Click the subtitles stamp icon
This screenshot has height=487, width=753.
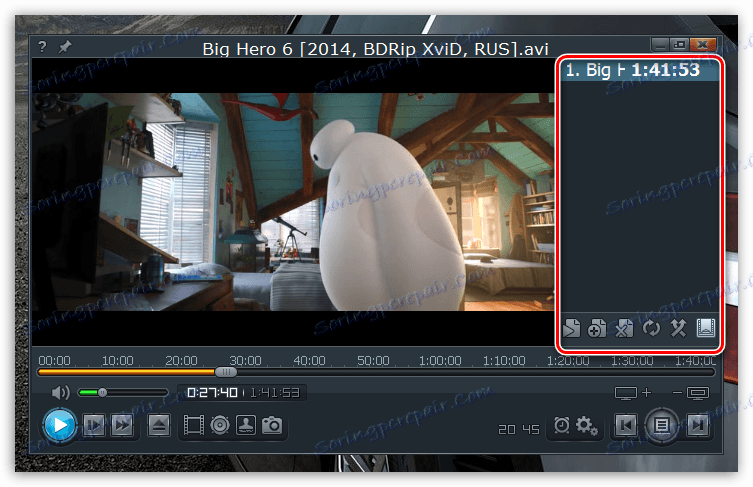tap(246, 426)
